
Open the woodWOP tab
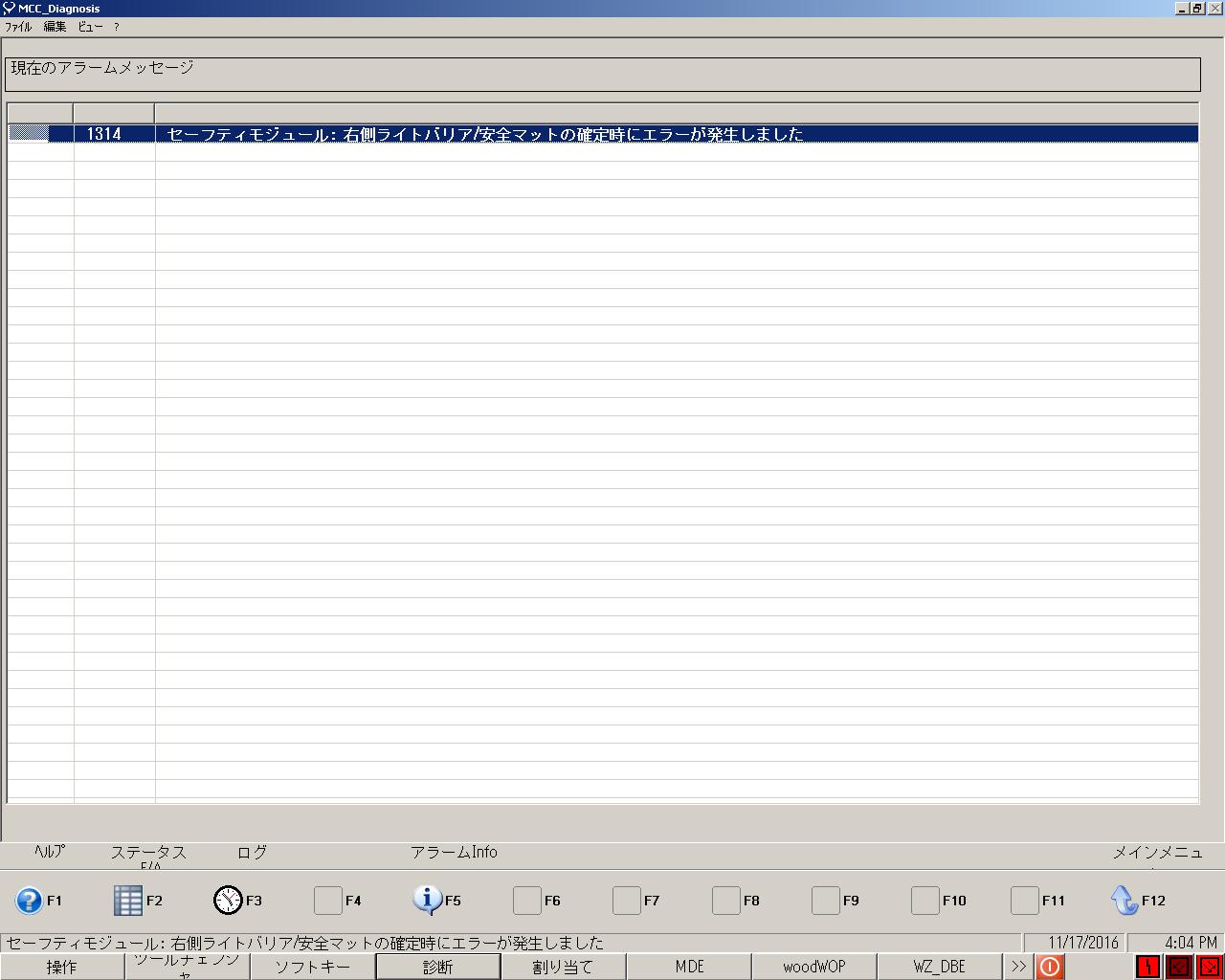coord(814,967)
